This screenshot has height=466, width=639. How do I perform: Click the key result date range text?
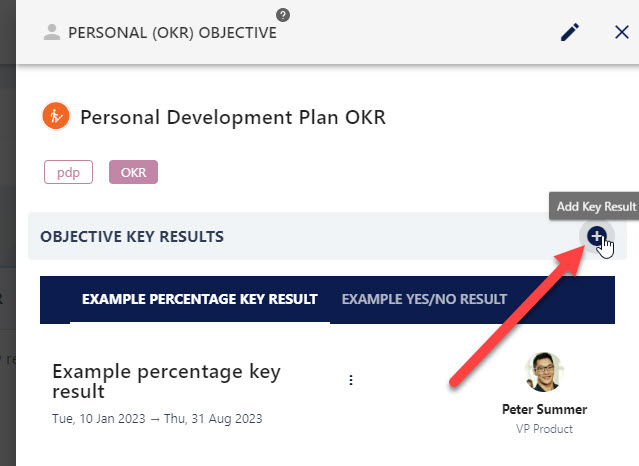coord(157,419)
